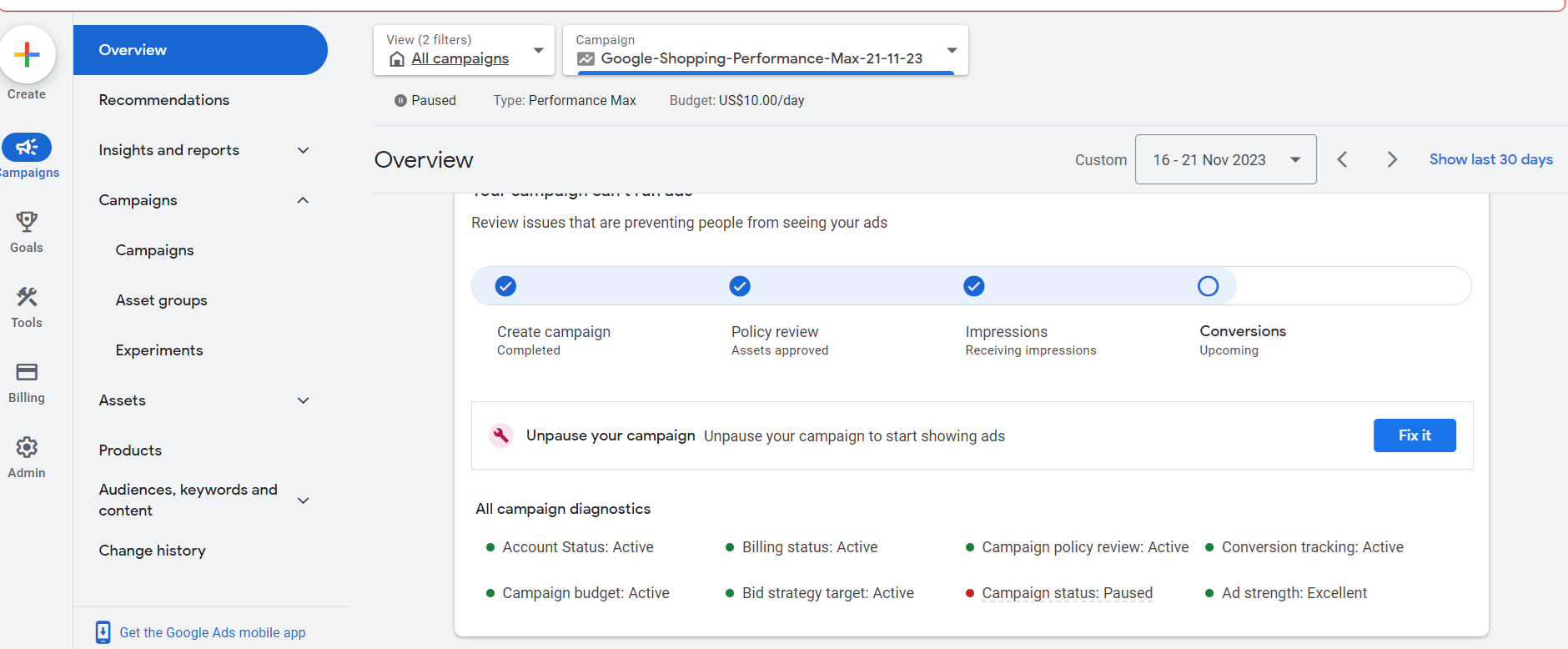Expand Audiences, keywords and content

coord(304,501)
